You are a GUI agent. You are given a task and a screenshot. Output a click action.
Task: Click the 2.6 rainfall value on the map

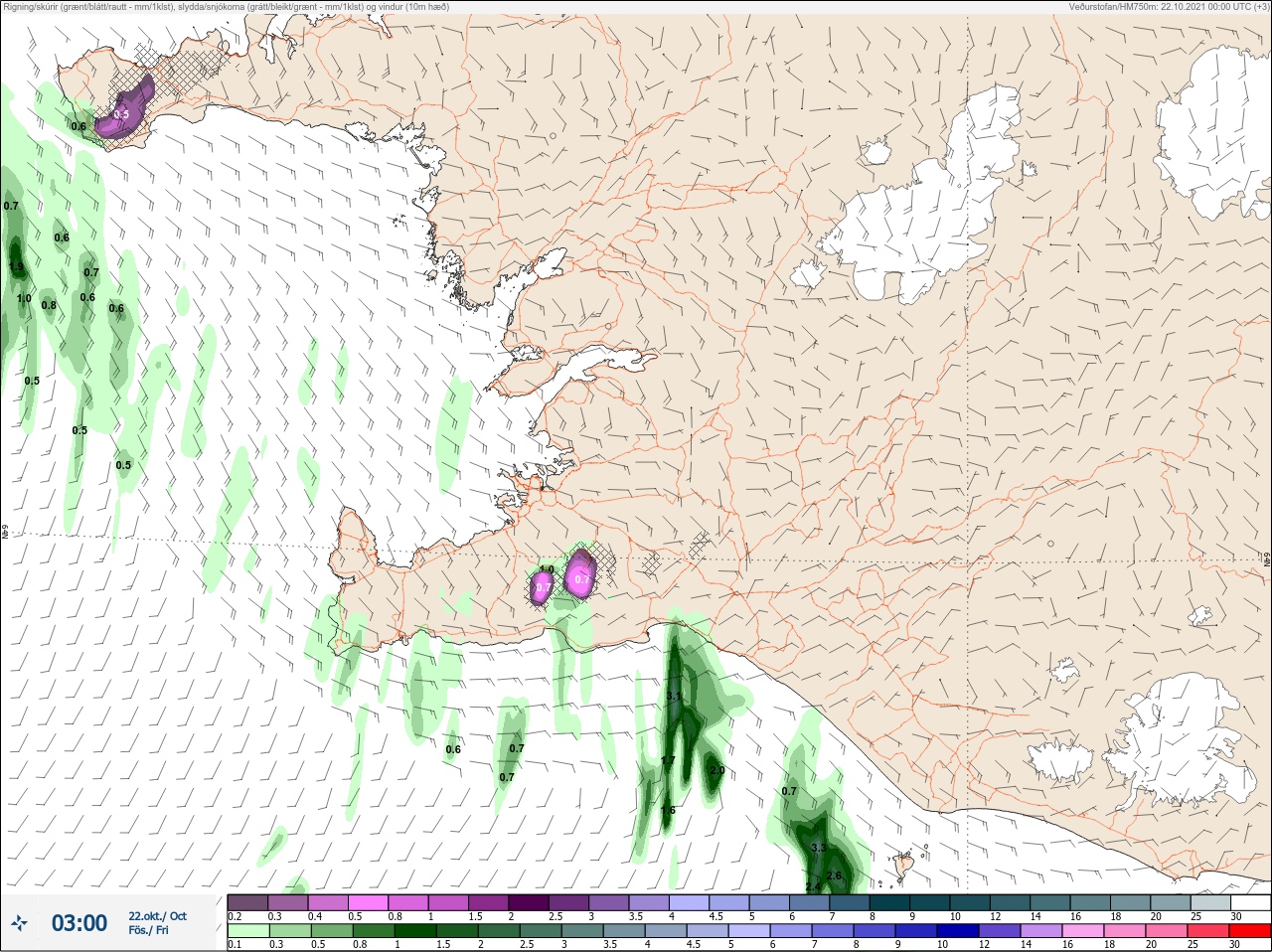tap(835, 875)
